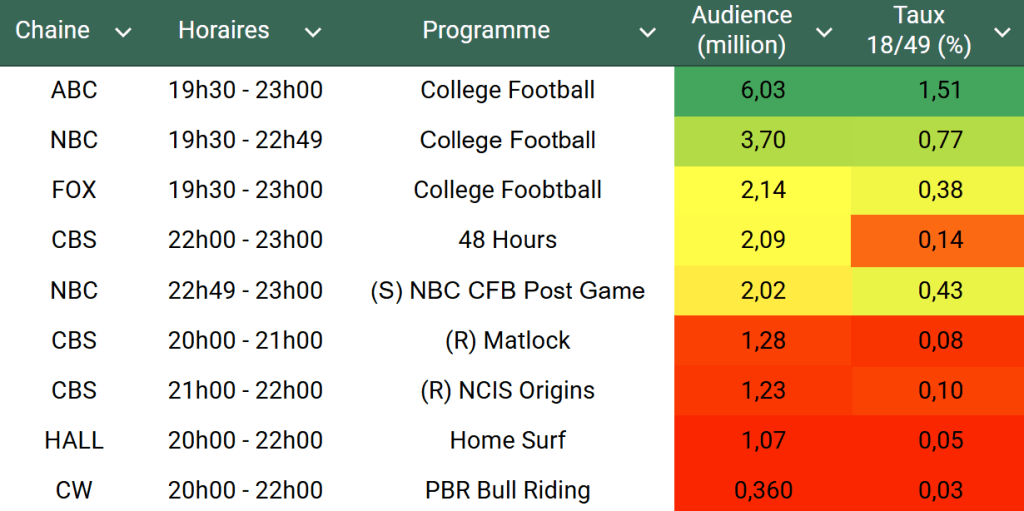1024x511 pixels.
Task: Click the PBR Bull Riding cell
Action: (x=507, y=490)
